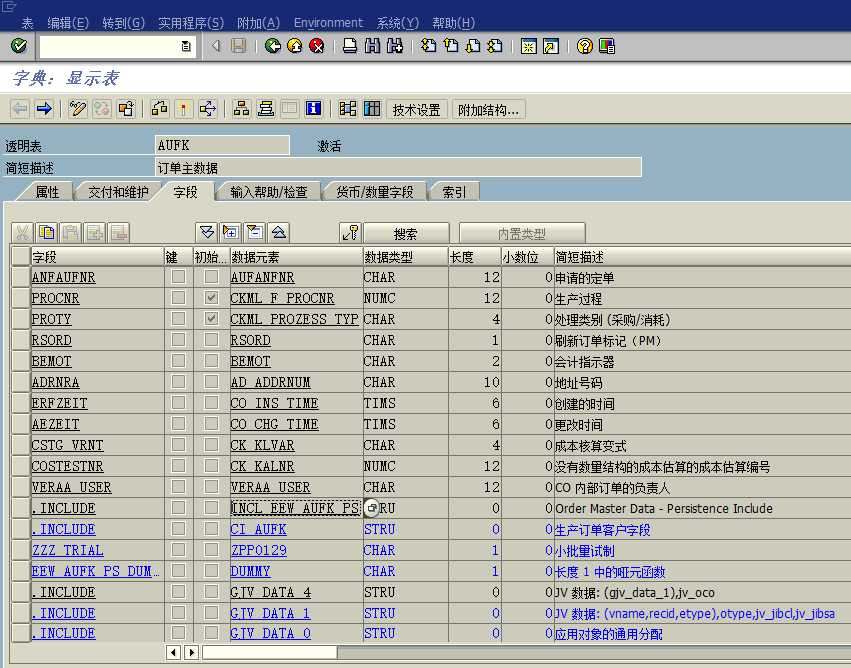Toggle initial values checkbox for PROTY

click(211, 319)
